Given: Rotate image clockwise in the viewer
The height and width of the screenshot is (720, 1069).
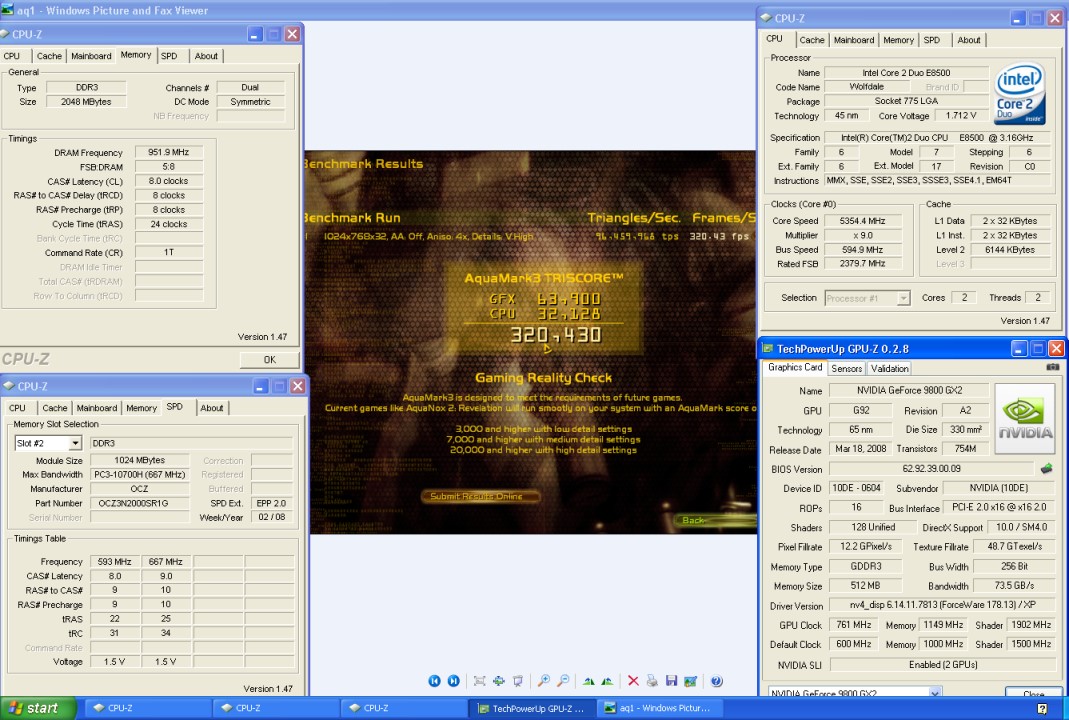Looking at the screenshot, I should [588, 680].
